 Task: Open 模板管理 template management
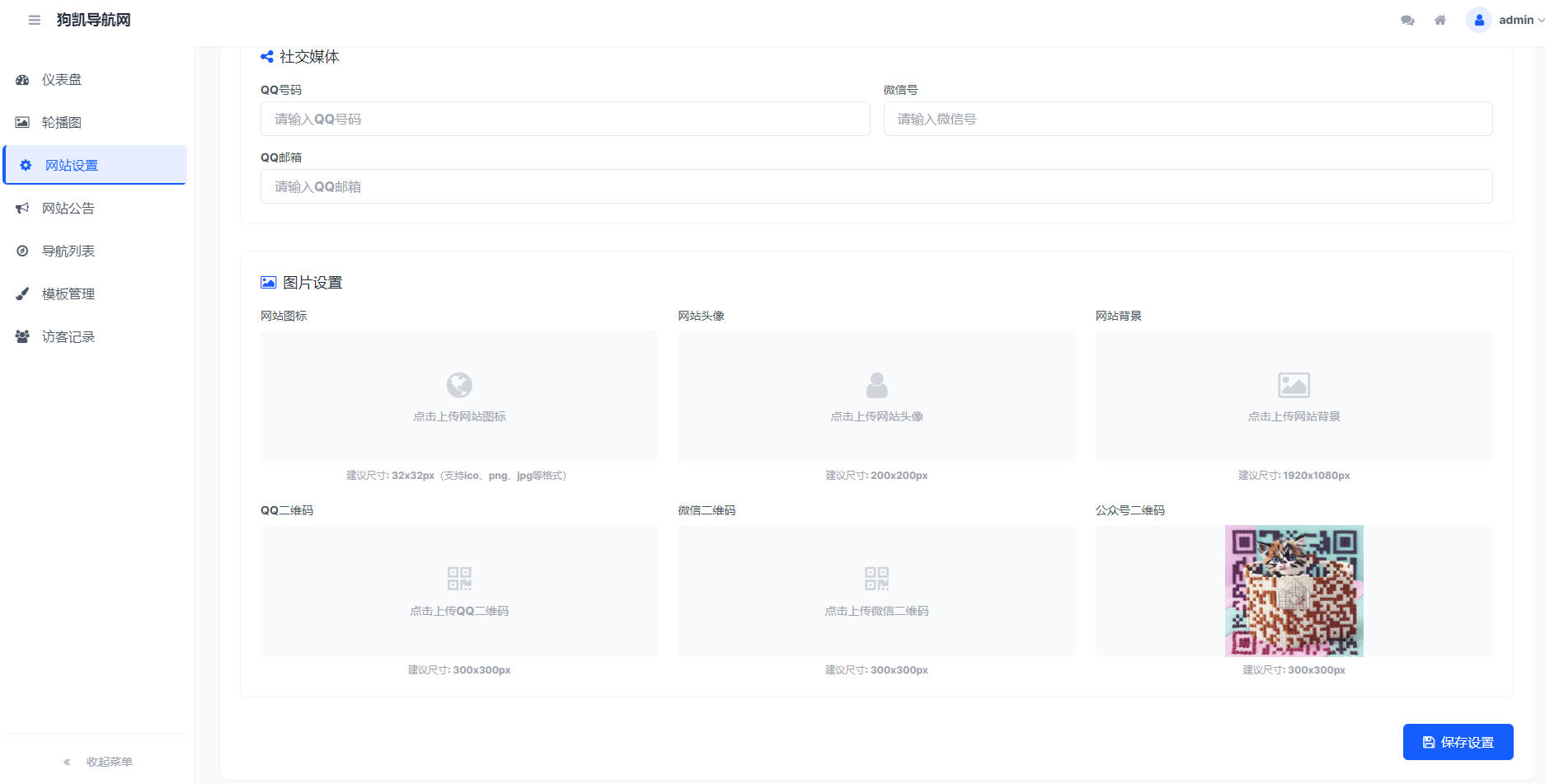[68, 294]
